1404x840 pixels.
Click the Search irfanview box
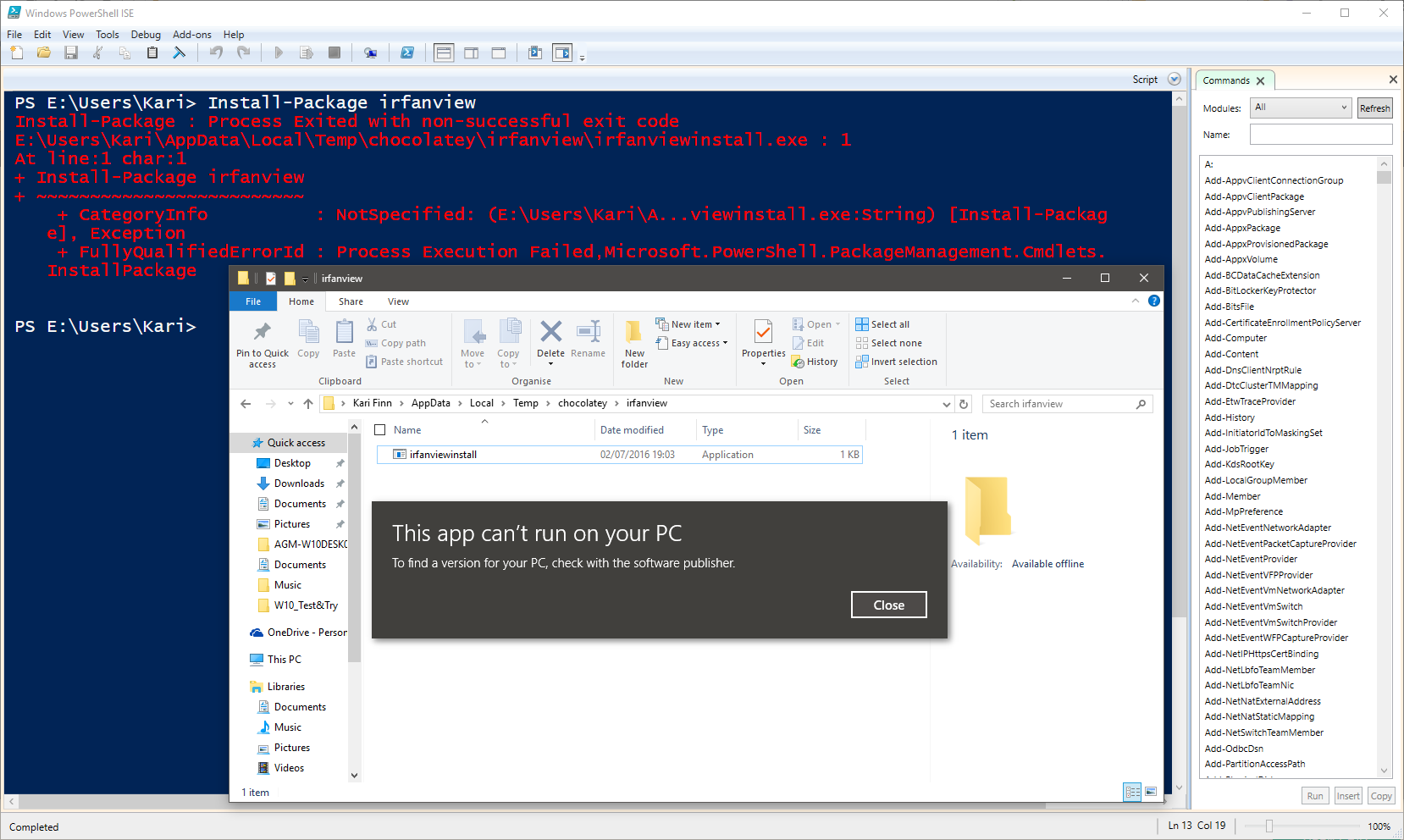click(1067, 404)
